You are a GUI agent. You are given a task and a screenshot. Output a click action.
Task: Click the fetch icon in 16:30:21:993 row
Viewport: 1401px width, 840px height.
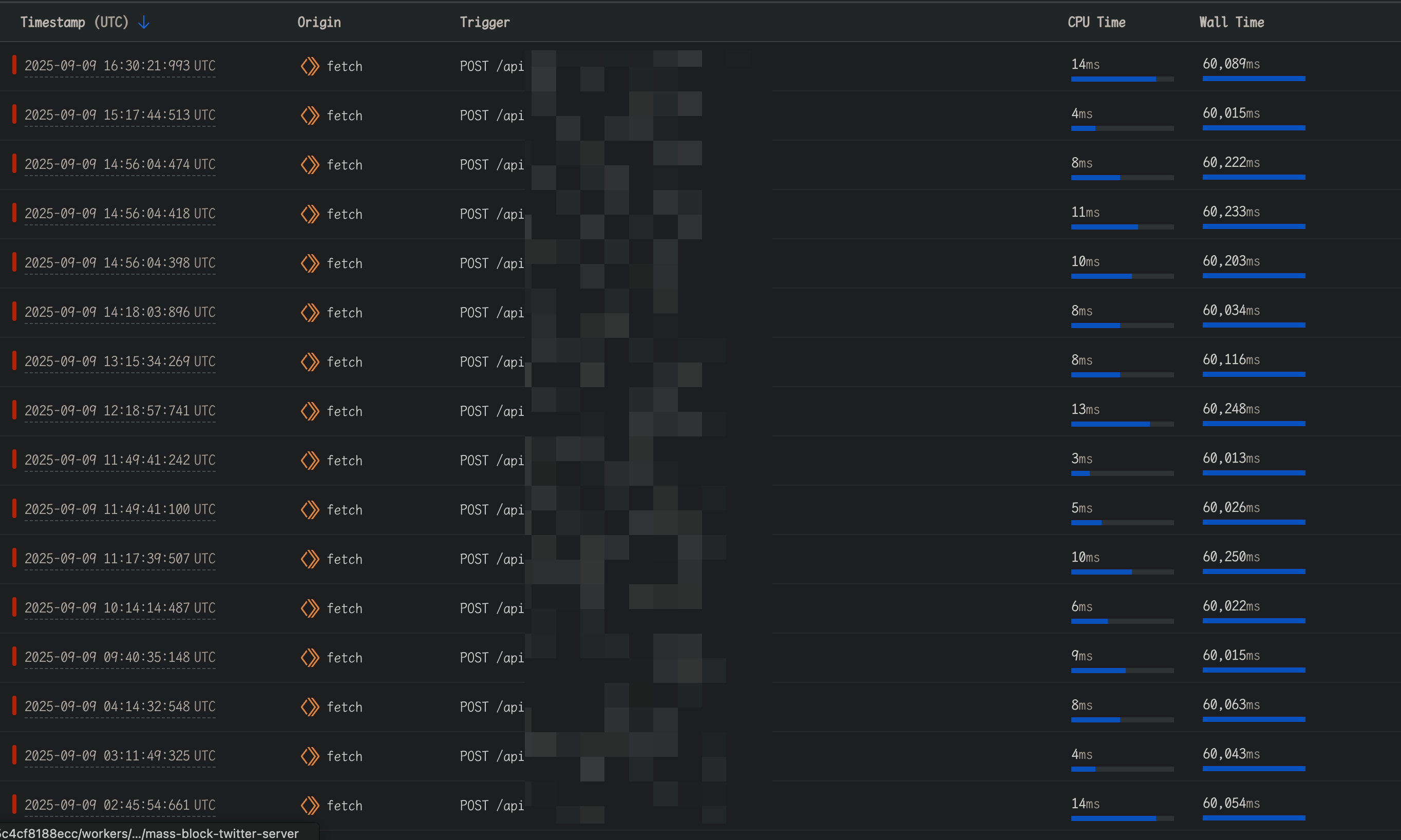click(x=310, y=66)
